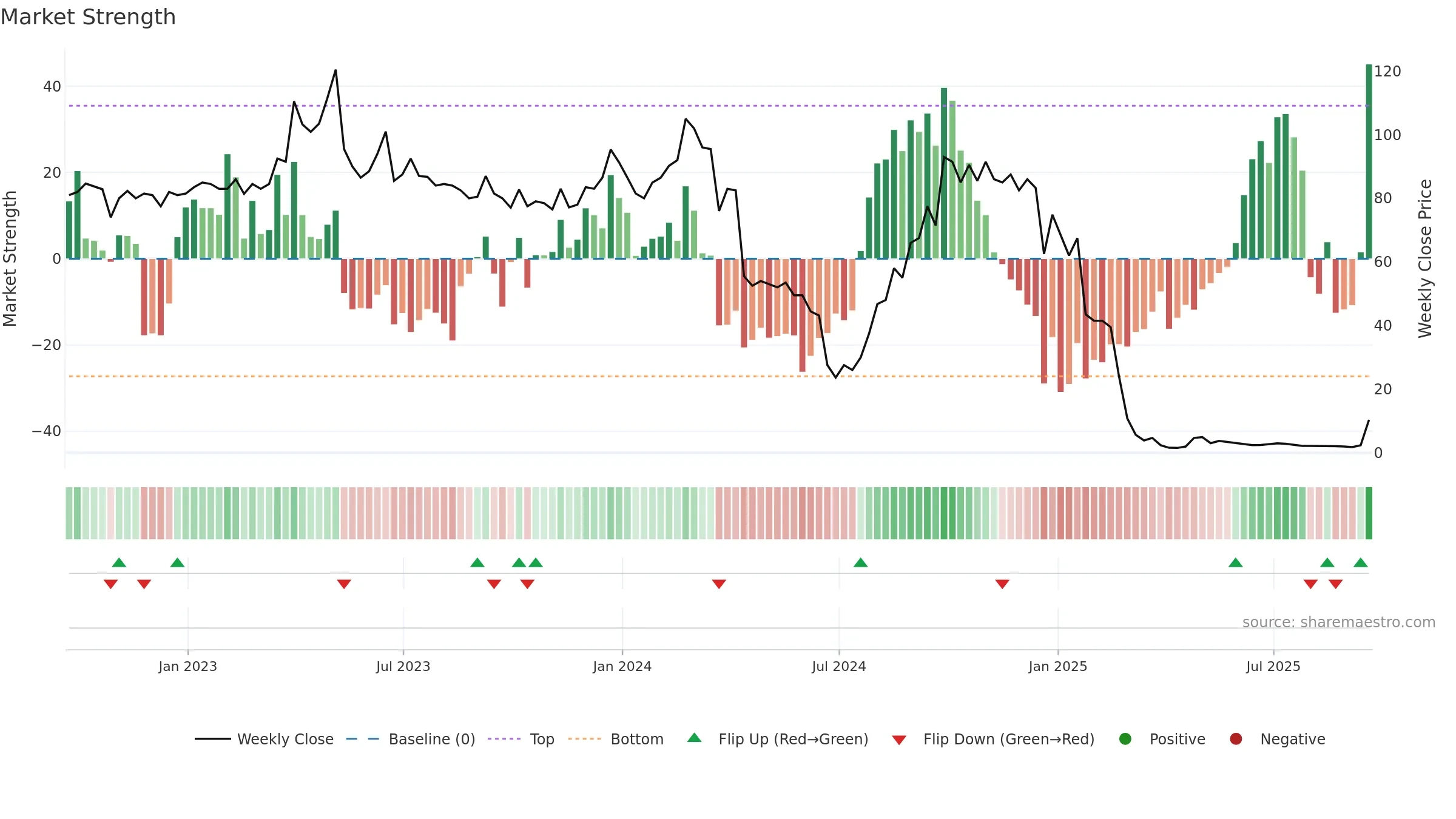Click the Jan 2024 x-axis label
Viewport: 1456px width, 819px height.
(622, 666)
